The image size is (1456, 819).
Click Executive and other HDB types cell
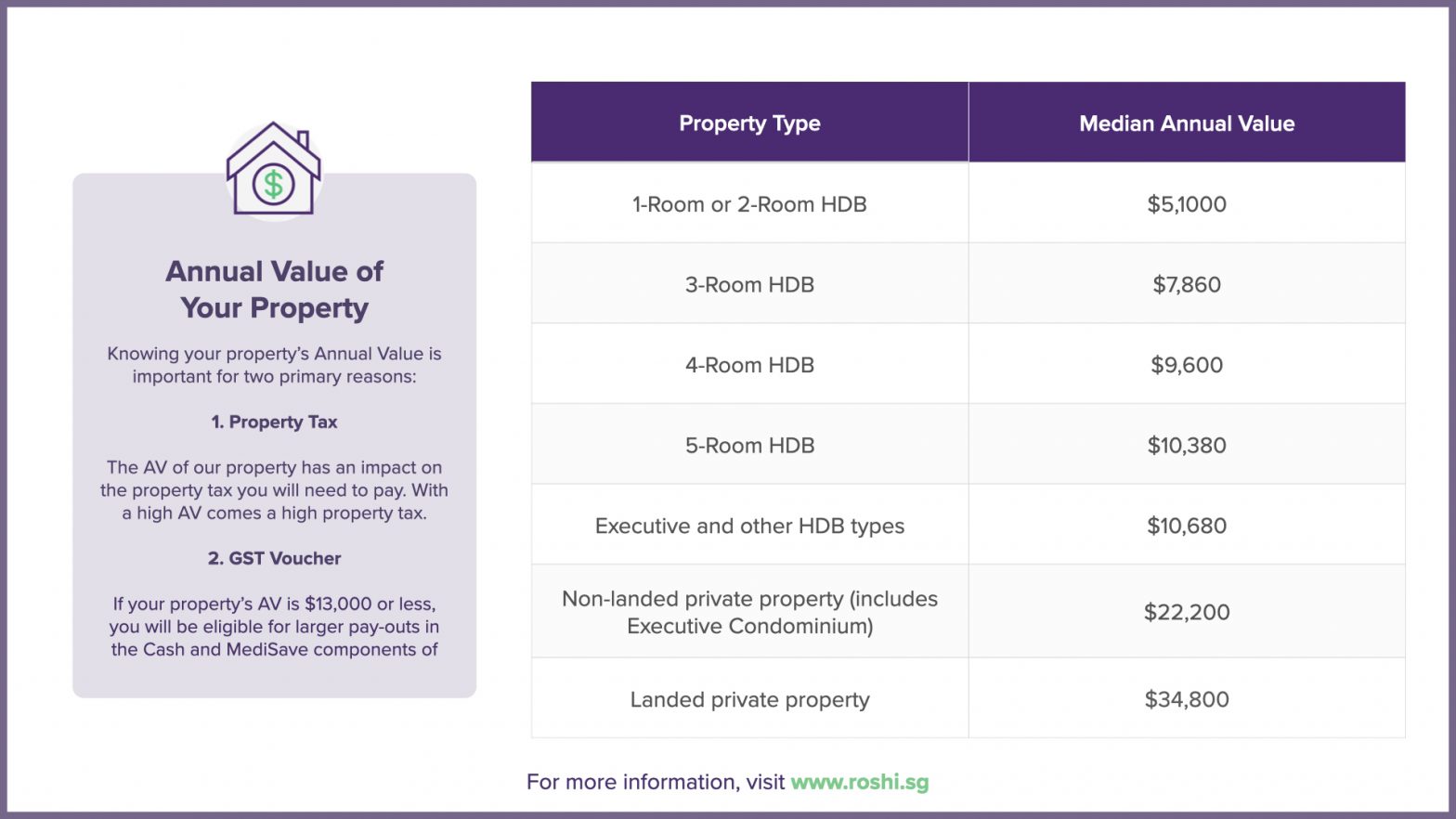(x=749, y=526)
